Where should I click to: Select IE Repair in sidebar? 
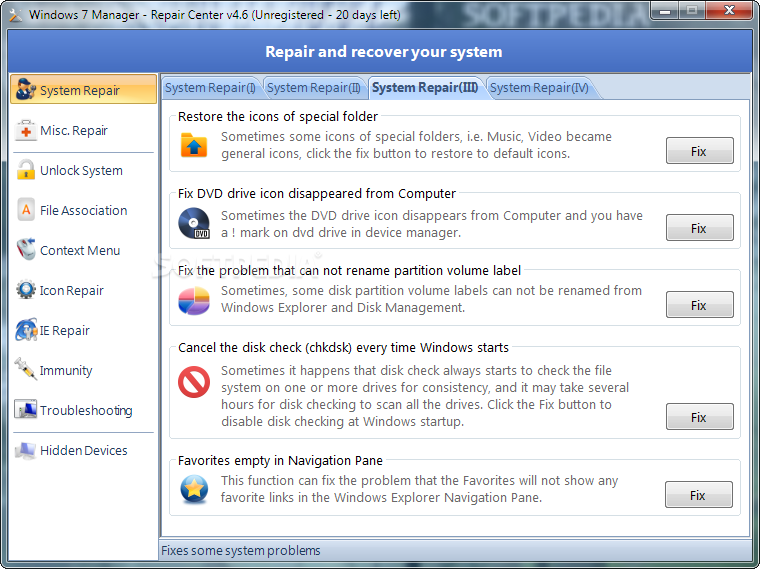coord(83,330)
